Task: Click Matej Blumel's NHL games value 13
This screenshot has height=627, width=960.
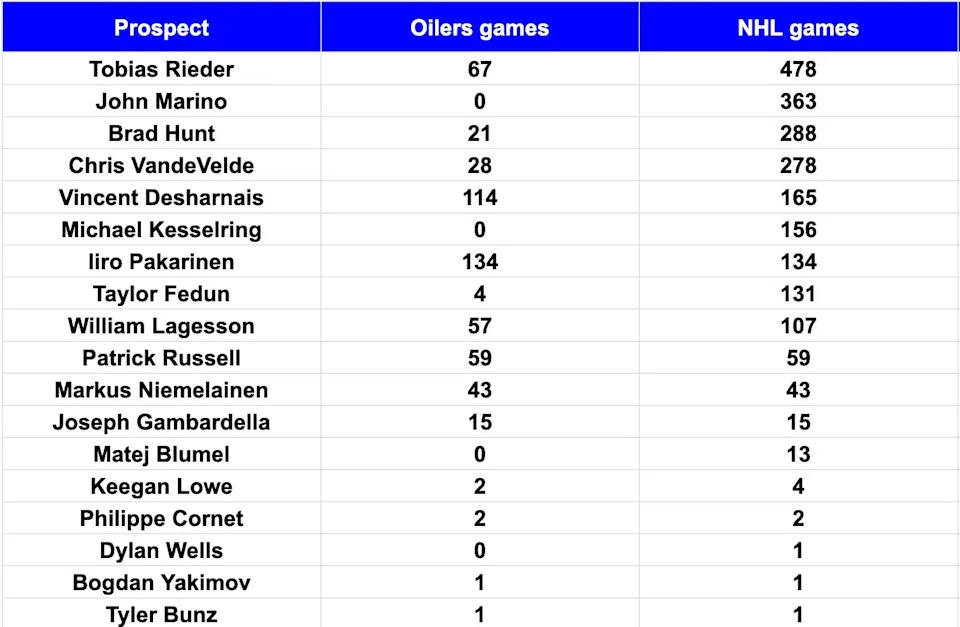Action: [798, 454]
